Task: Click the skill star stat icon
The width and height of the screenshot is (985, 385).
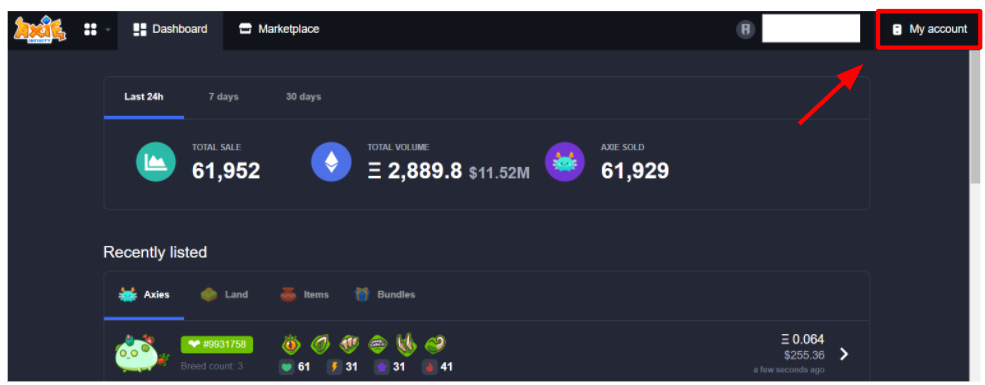Action: (x=382, y=367)
